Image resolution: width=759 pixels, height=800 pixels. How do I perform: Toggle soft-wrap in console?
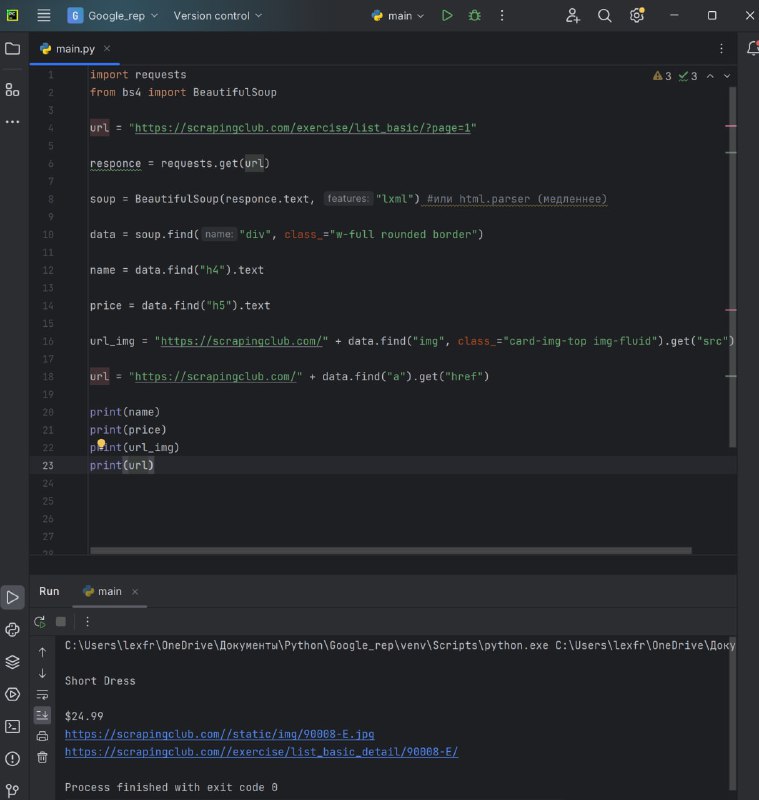[x=42, y=694]
